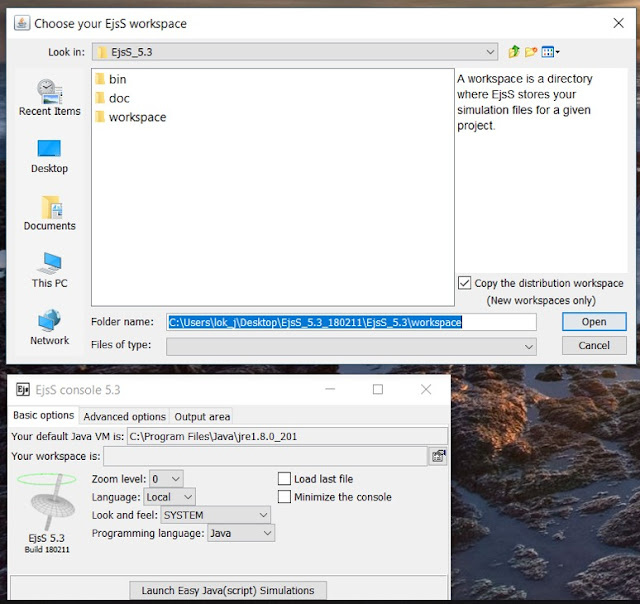Screen dimensions: 640x604
Task: Minimize the EjsS console window
Action: pyautogui.click(x=330, y=389)
